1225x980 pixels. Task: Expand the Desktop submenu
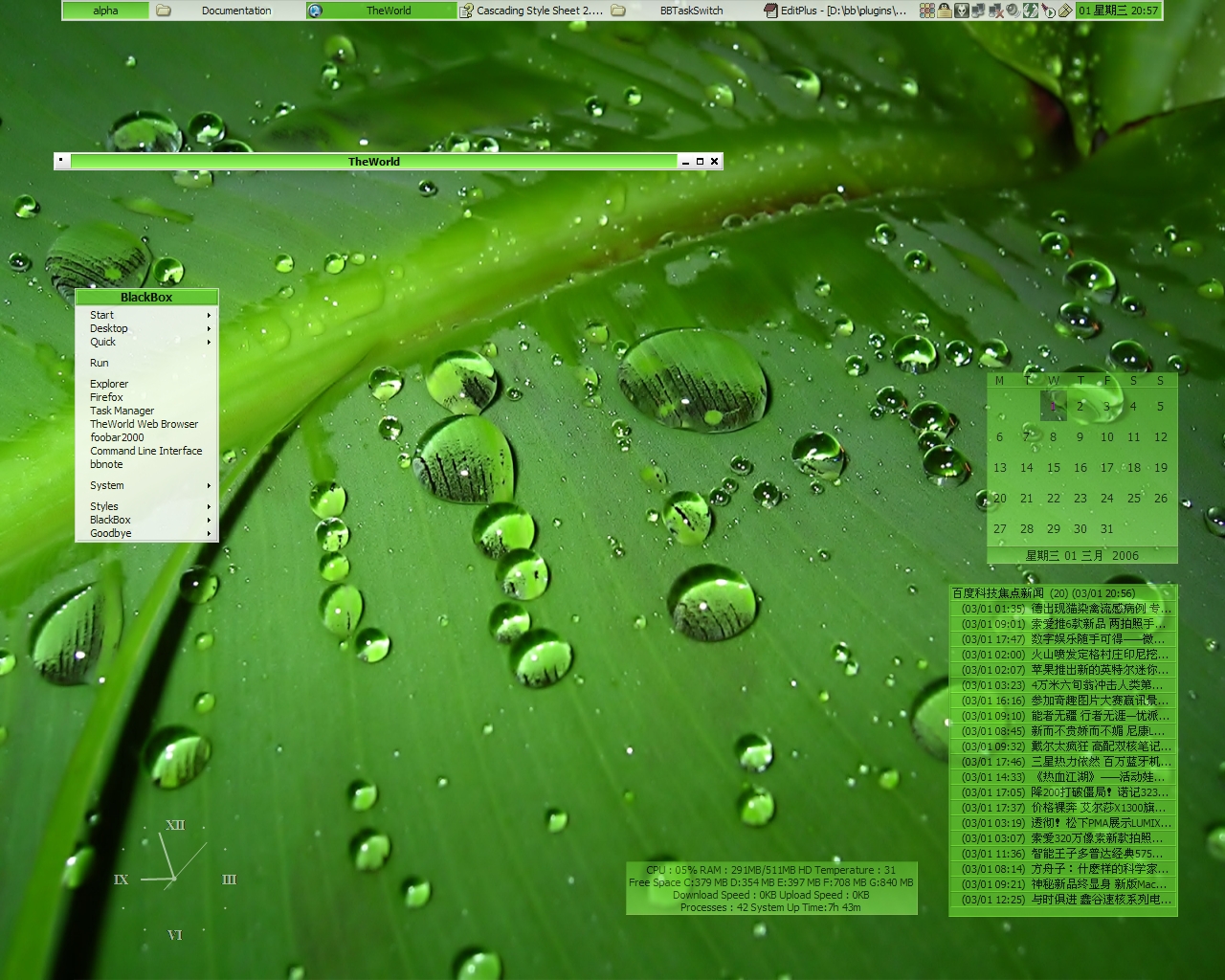tap(146, 328)
